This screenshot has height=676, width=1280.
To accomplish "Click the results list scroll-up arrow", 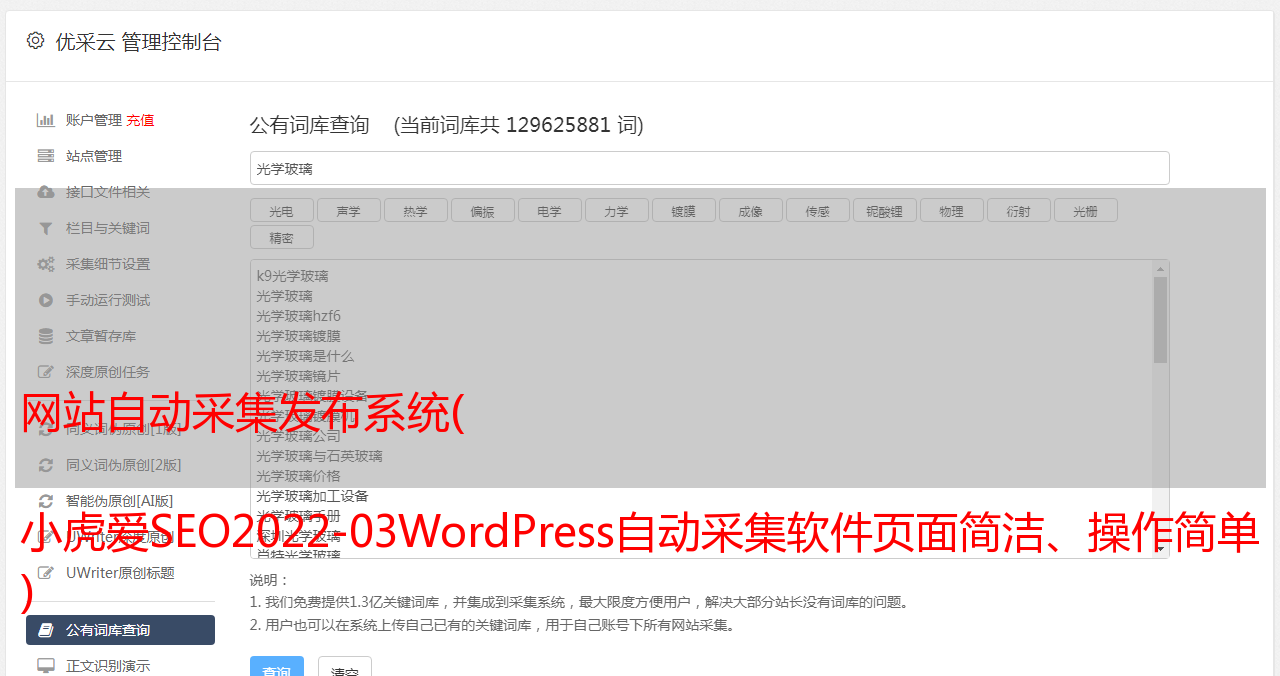I will [1160, 268].
